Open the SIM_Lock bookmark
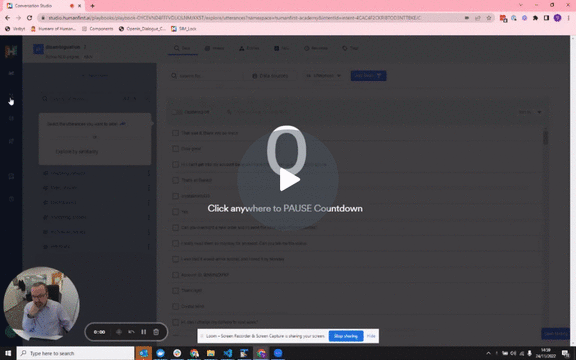 (184, 28)
